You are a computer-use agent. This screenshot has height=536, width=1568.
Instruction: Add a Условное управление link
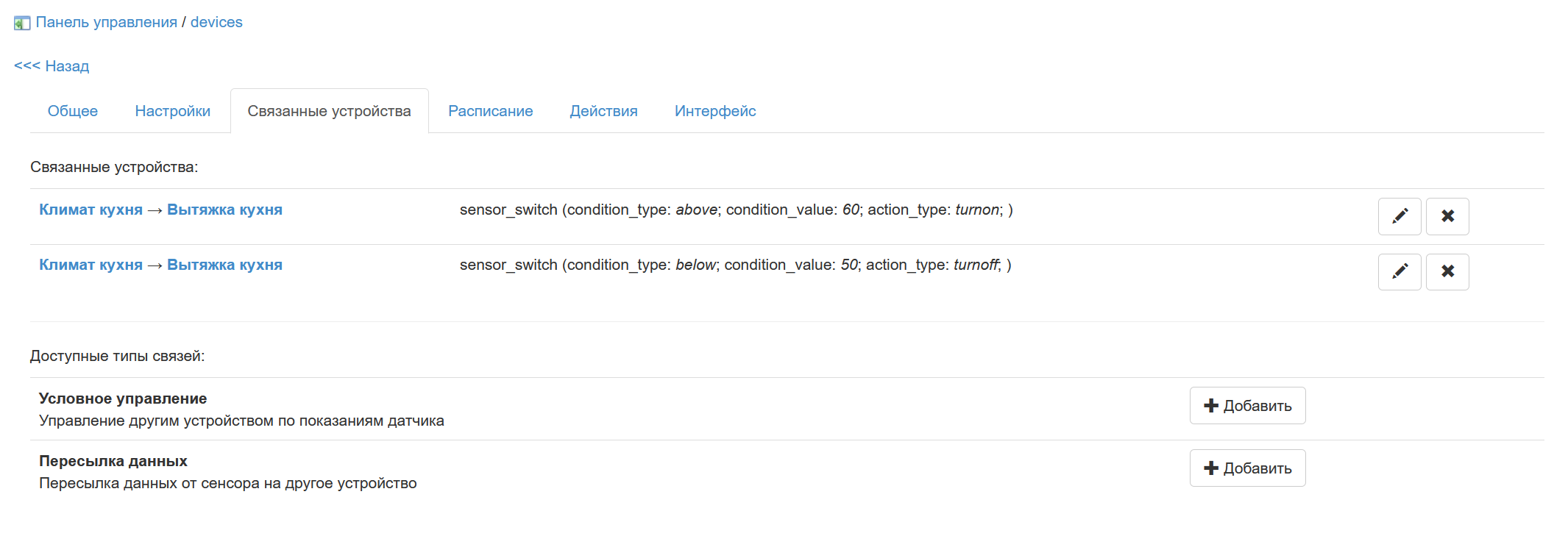1247,406
